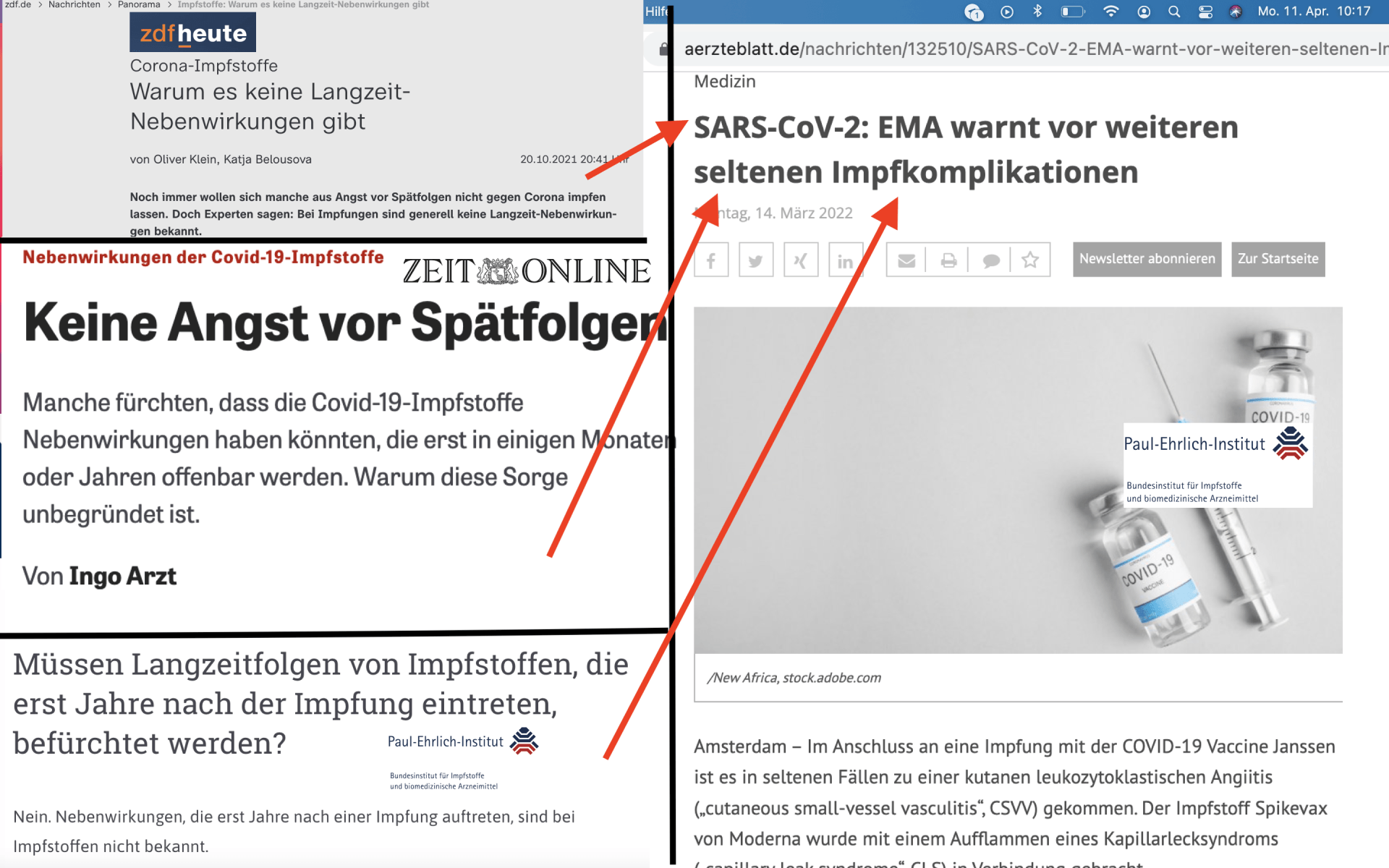Screen dimensions: 1389x868
Task: Click Impfstoffe breadcrumb entry
Action: (303, 4)
